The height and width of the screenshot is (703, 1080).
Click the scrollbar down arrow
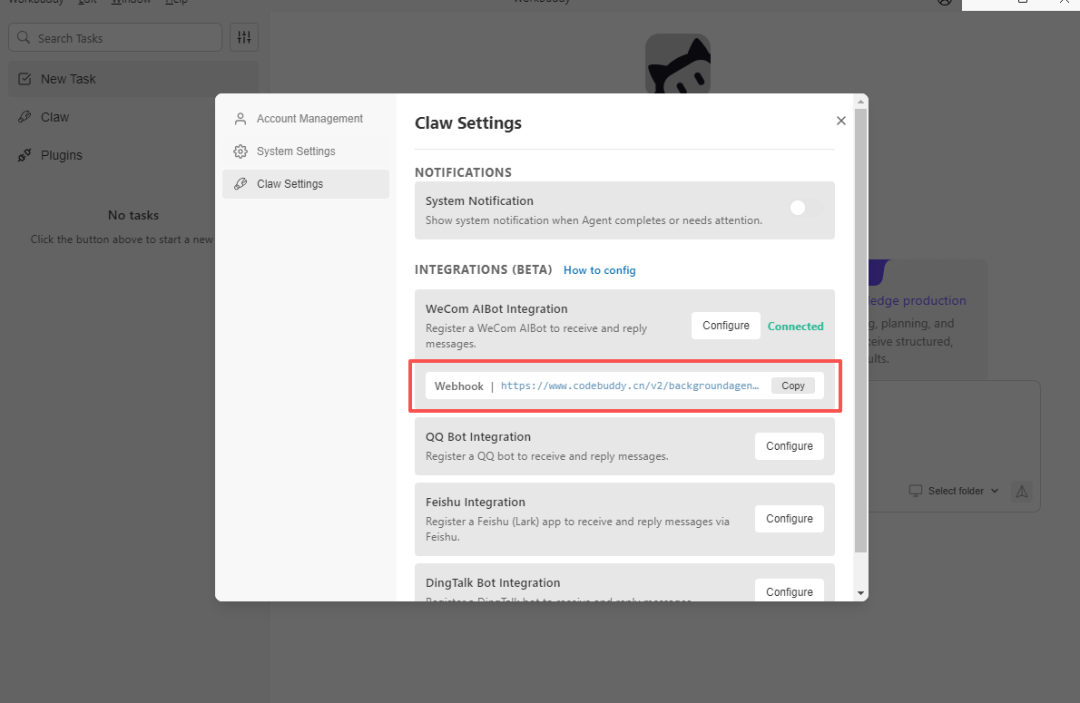(x=860, y=593)
